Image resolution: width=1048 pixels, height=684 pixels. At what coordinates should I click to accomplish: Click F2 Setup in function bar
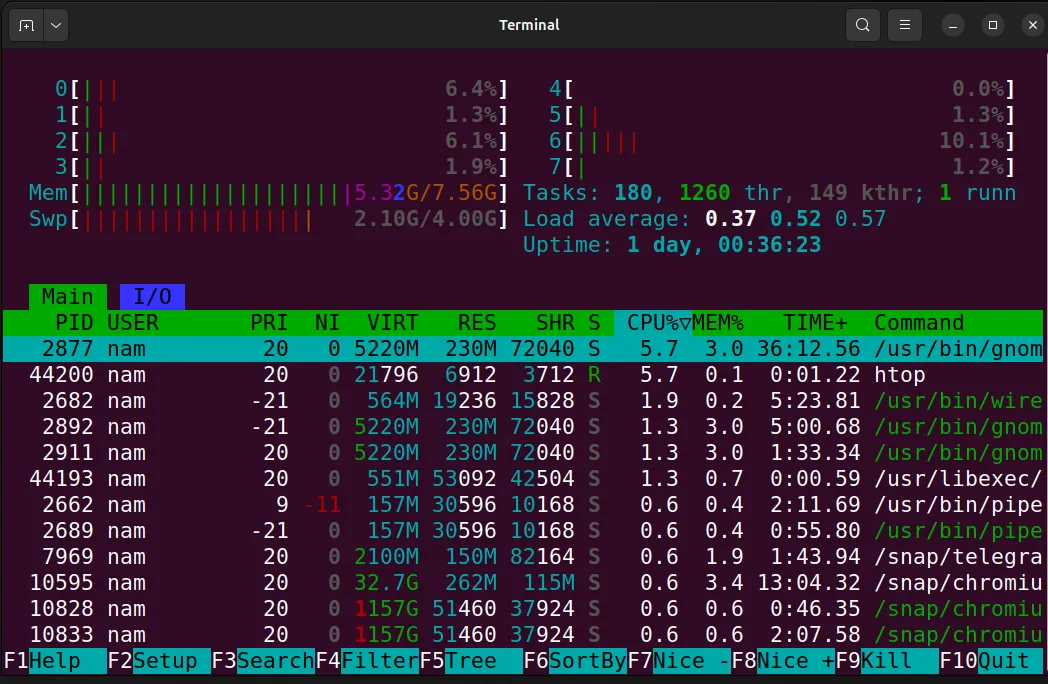click(x=159, y=661)
